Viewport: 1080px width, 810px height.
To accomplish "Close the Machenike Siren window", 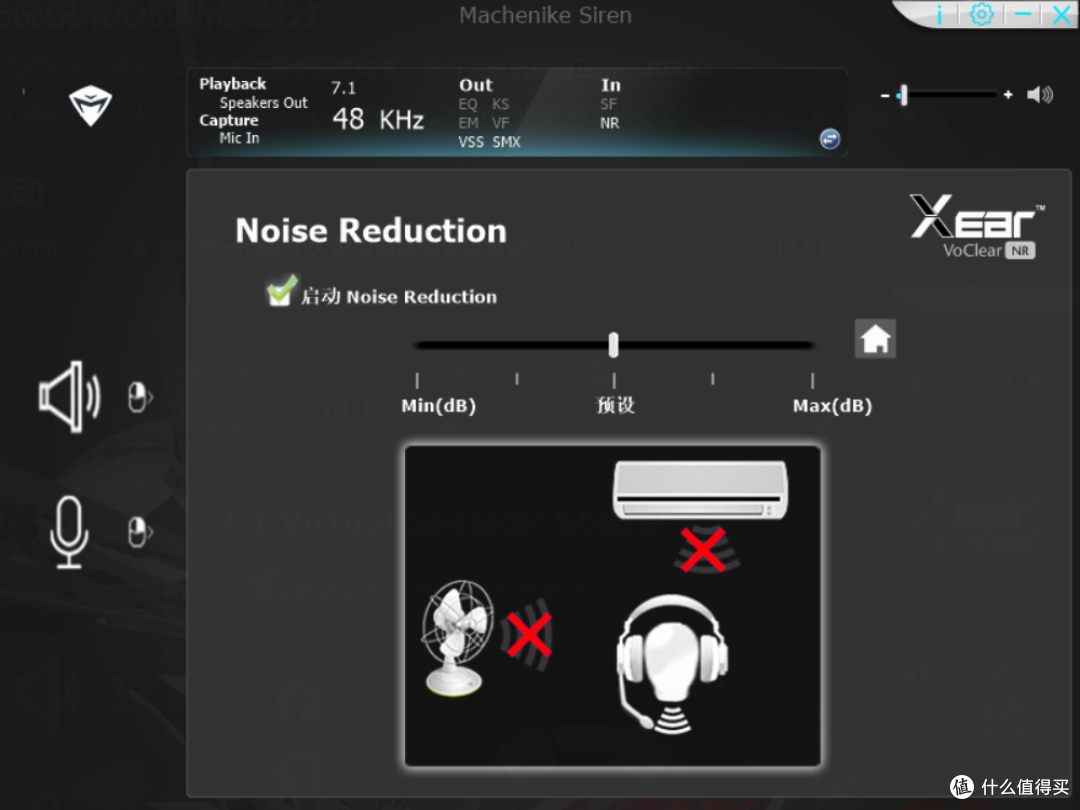I will pyautogui.click(x=1061, y=14).
